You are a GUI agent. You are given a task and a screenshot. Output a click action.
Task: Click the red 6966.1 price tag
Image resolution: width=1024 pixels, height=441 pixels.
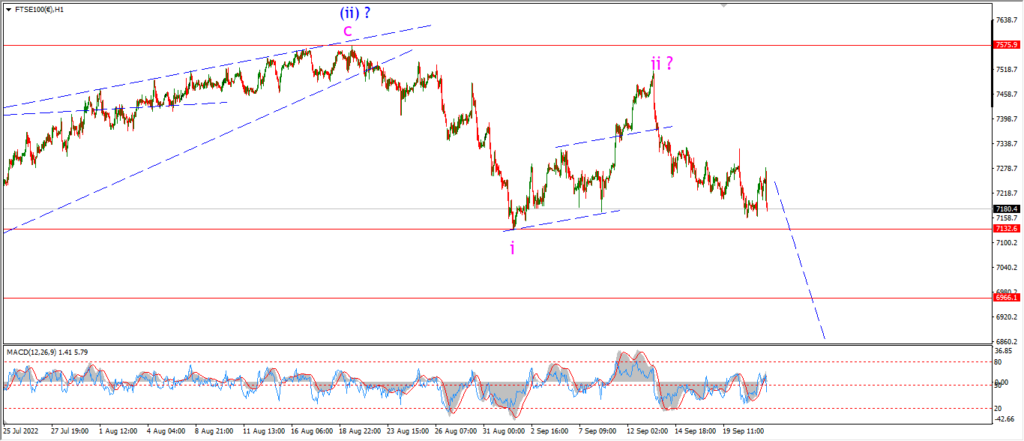tap(1006, 297)
